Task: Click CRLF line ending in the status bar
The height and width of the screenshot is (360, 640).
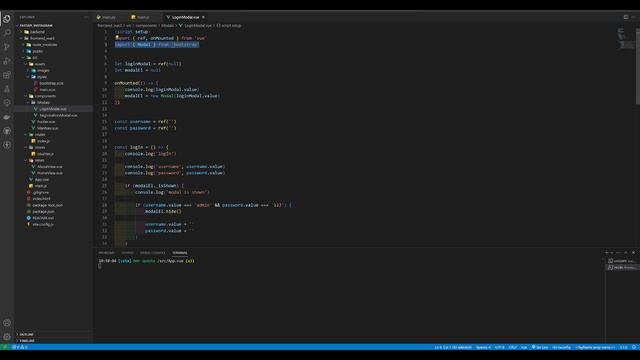Action: pyautogui.click(x=513, y=347)
